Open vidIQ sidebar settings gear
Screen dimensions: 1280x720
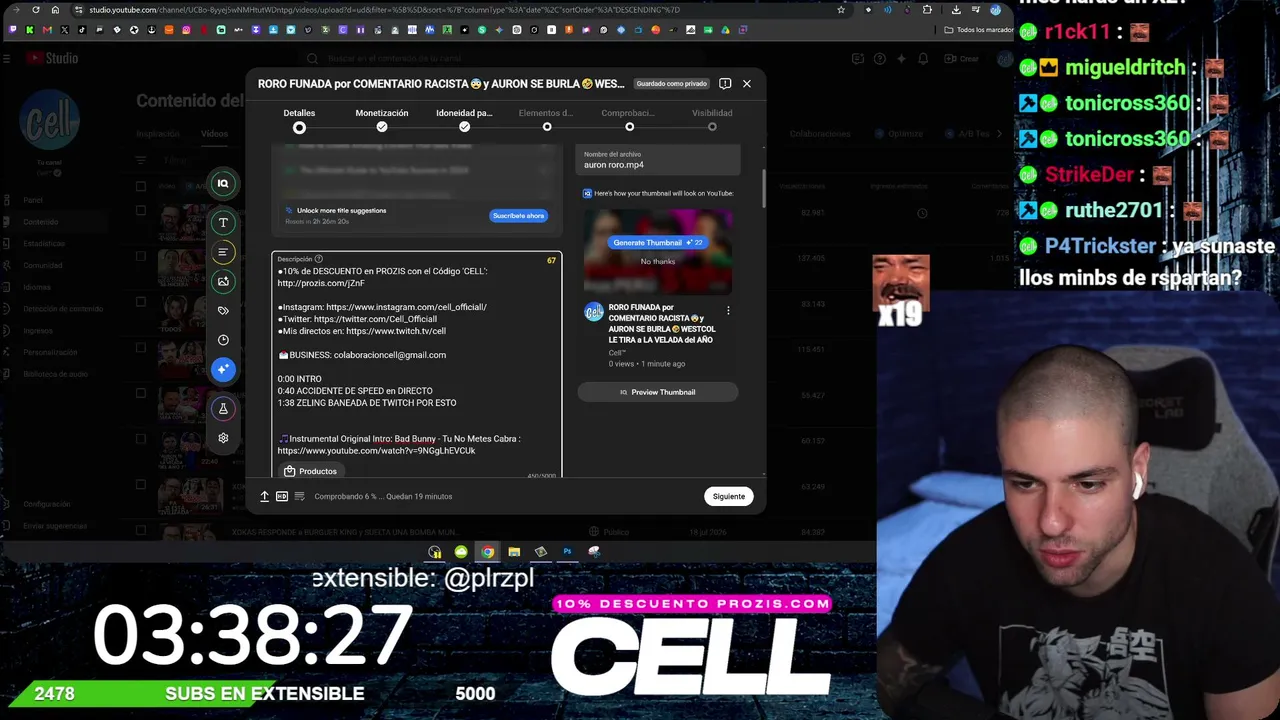[x=223, y=438]
